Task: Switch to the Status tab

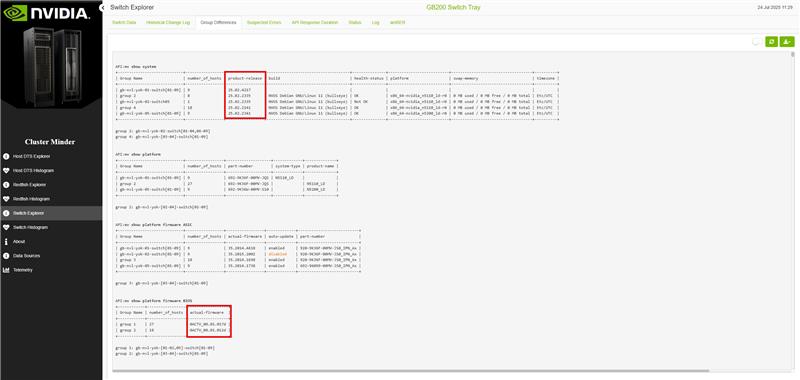Action: [355, 23]
